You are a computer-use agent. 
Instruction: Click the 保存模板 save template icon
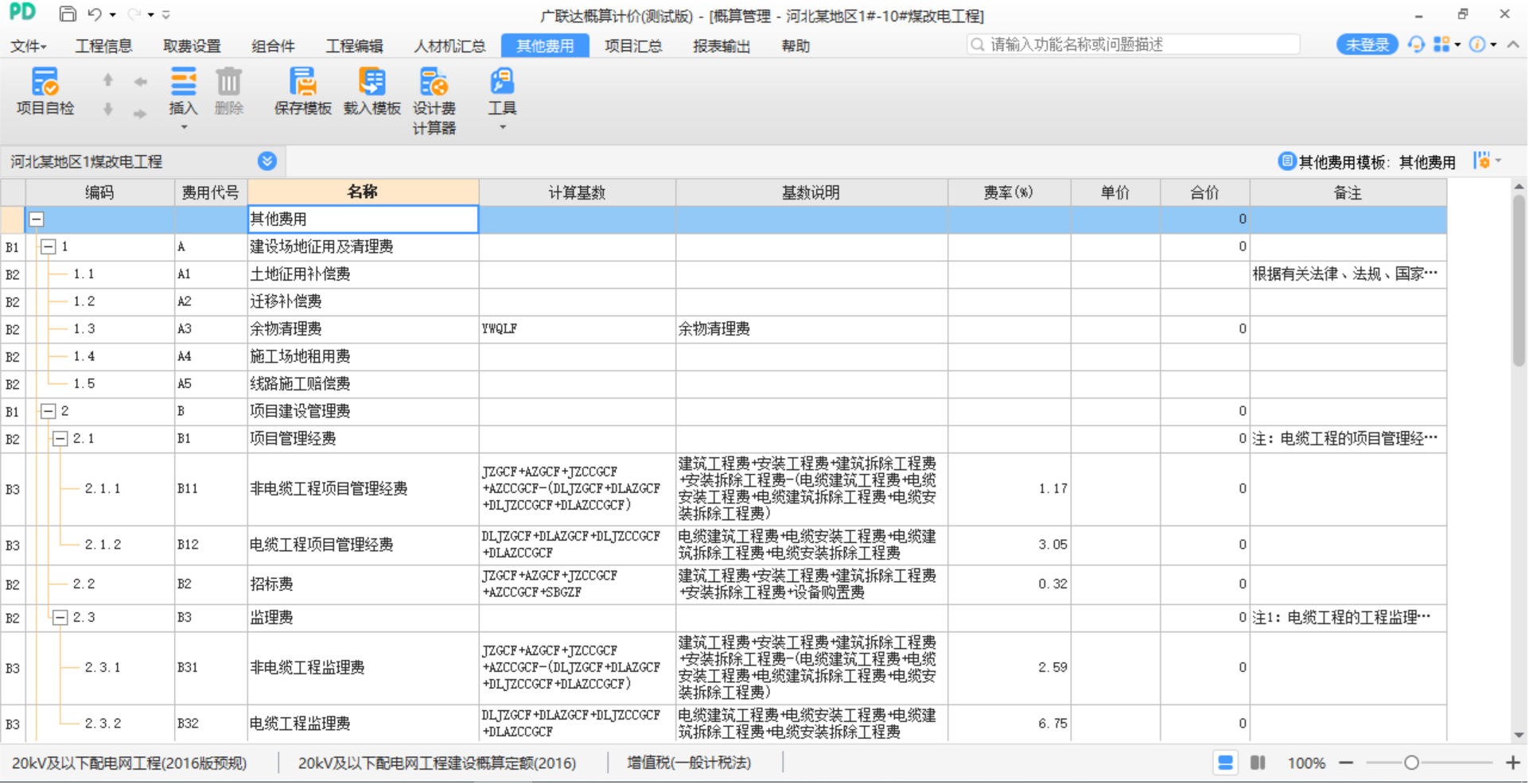302,82
